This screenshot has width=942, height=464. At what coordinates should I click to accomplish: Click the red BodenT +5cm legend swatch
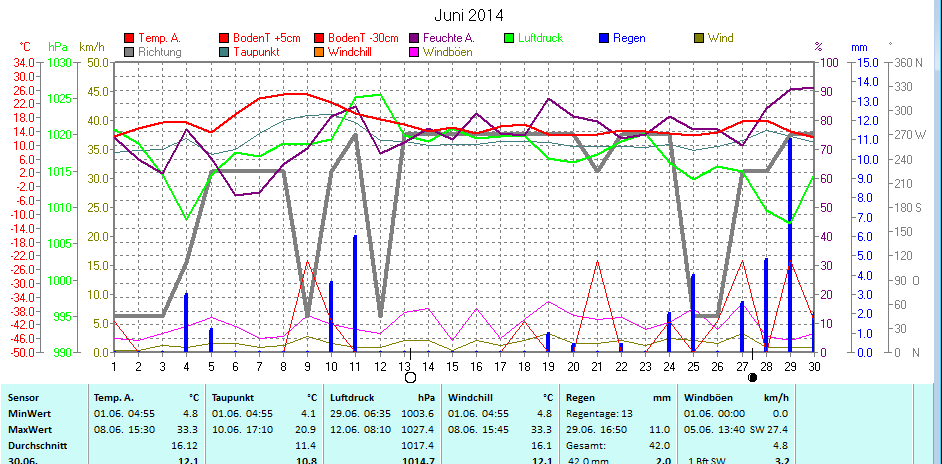pyautogui.click(x=224, y=38)
